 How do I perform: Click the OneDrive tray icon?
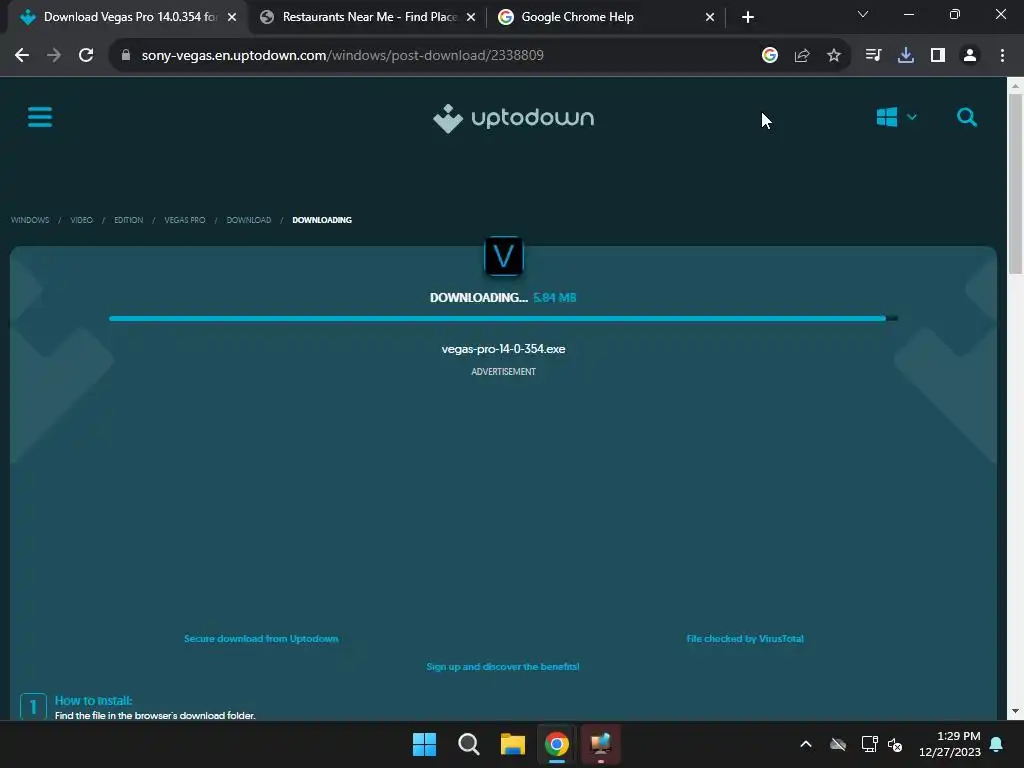coord(838,744)
